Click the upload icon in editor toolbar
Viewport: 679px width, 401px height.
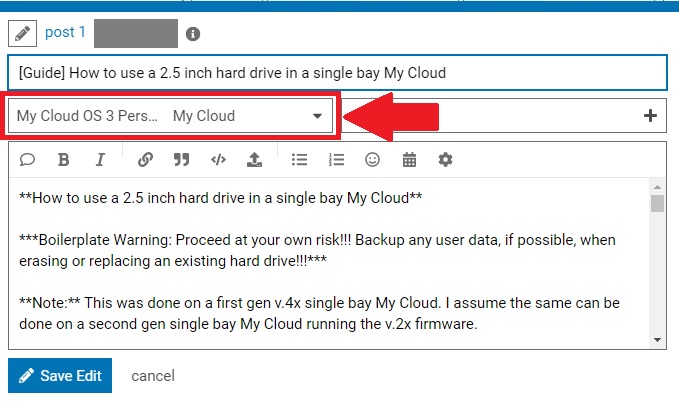click(x=254, y=160)
